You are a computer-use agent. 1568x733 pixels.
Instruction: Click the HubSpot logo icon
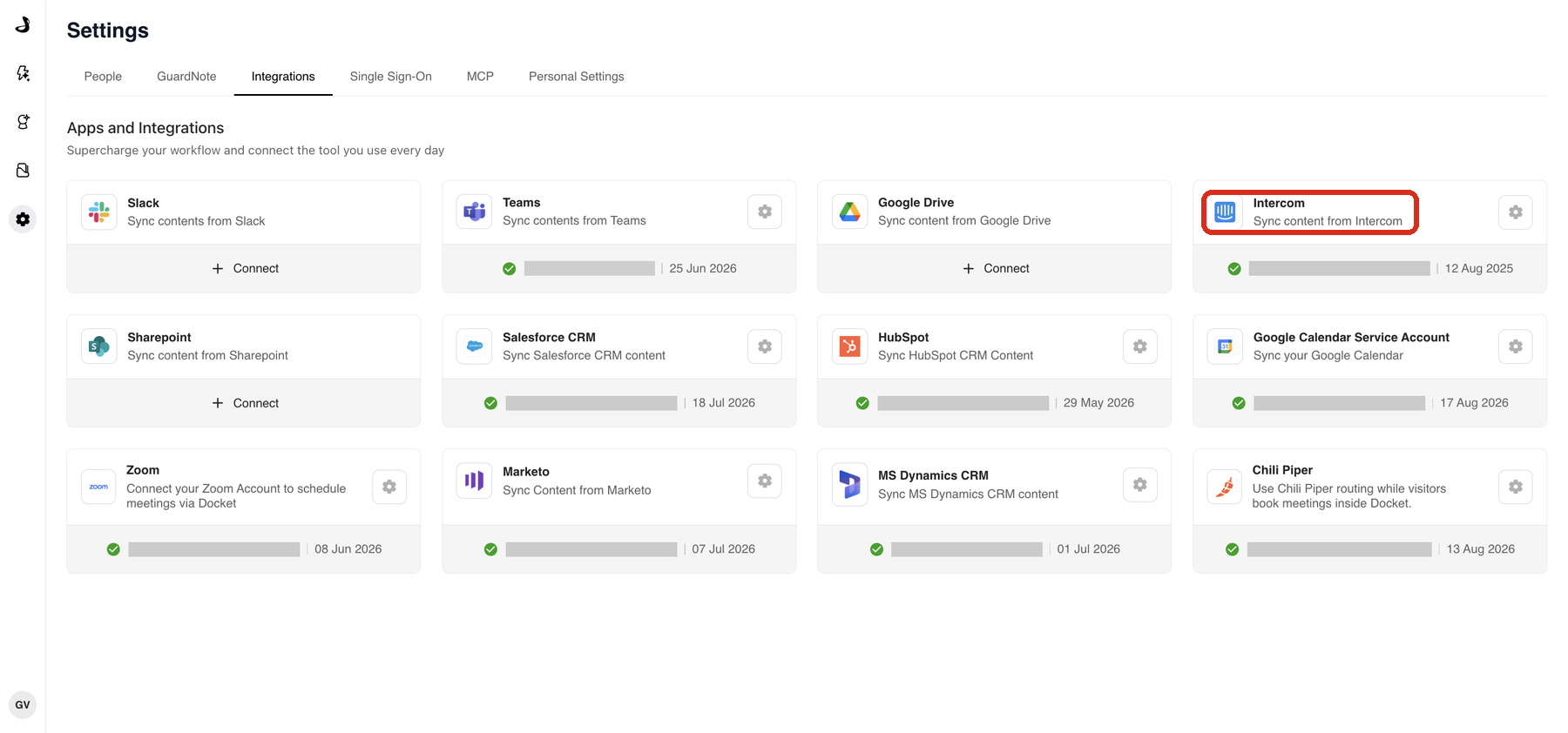(850, 346)
